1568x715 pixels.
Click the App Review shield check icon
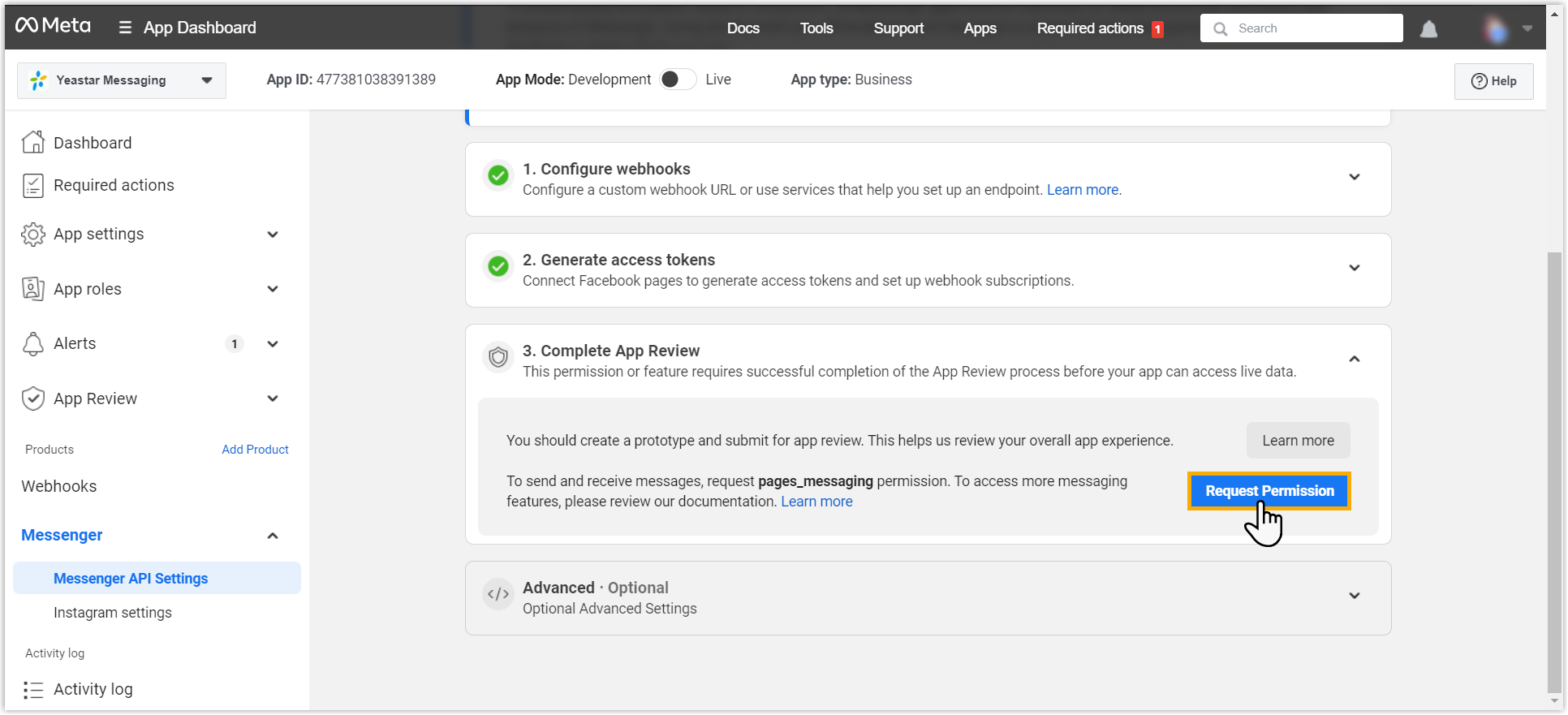point(33,398)
